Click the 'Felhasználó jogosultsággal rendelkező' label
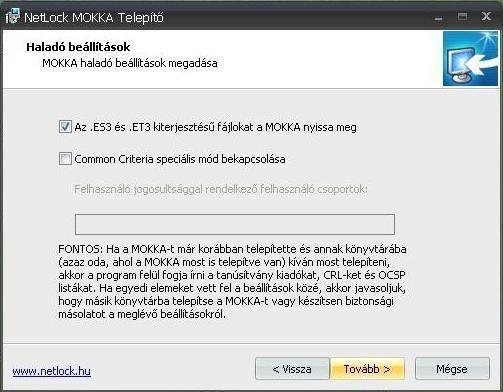This screenshot has height=392, width=503. [x=221, y=189]
